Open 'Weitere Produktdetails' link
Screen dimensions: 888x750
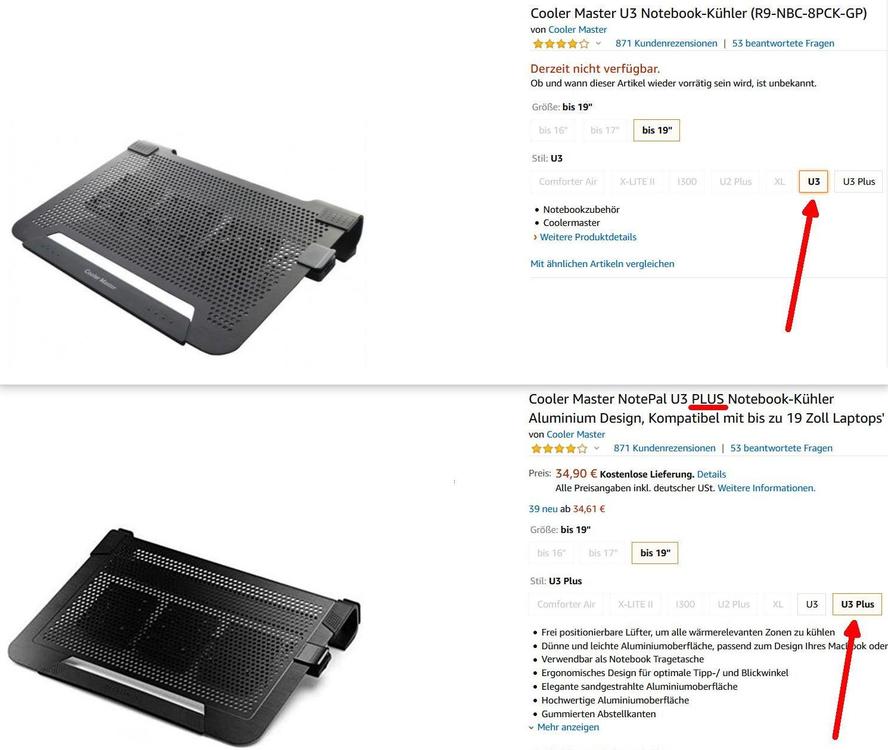(588, 237)
